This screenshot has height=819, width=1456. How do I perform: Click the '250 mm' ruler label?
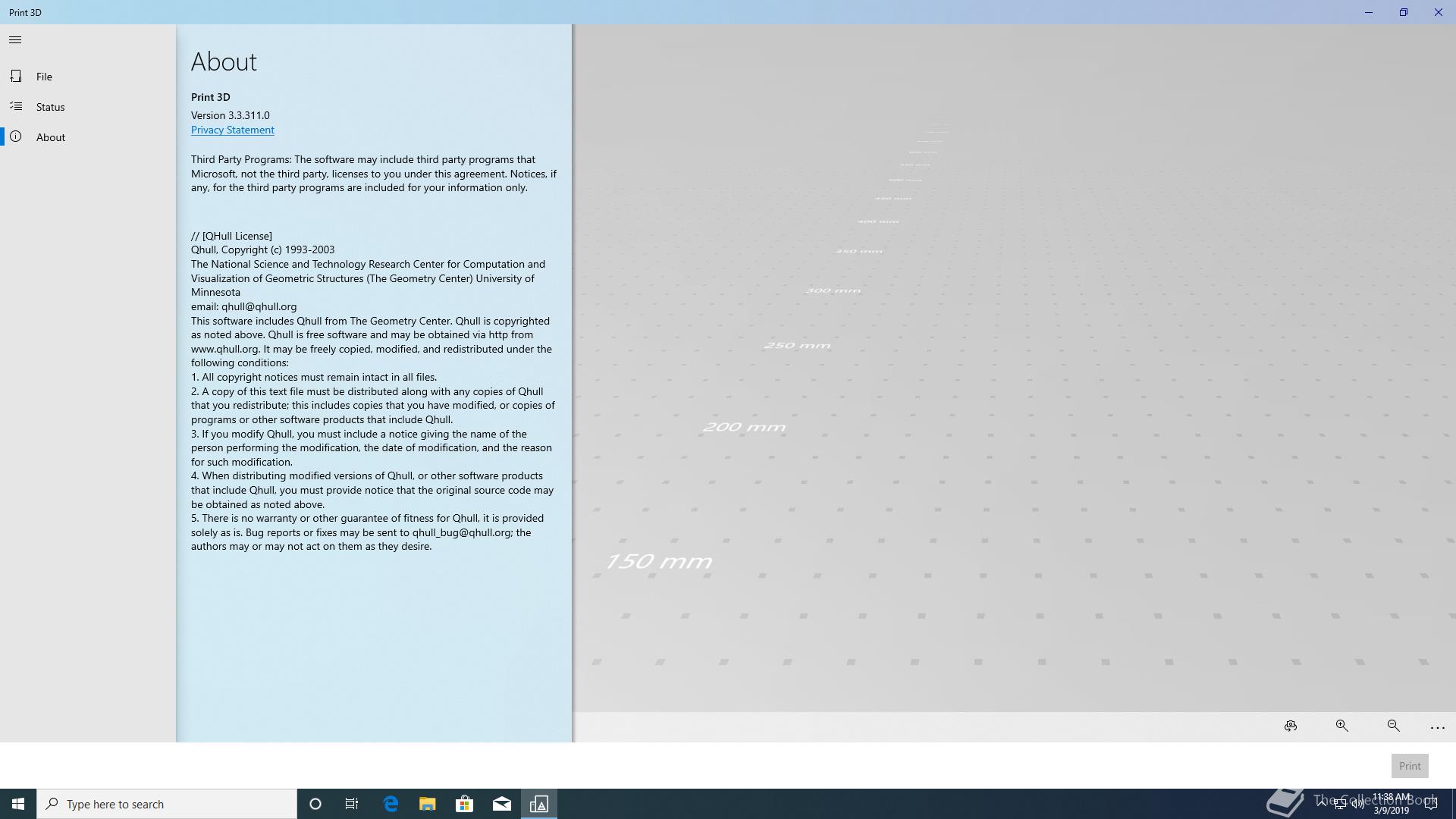797,345
